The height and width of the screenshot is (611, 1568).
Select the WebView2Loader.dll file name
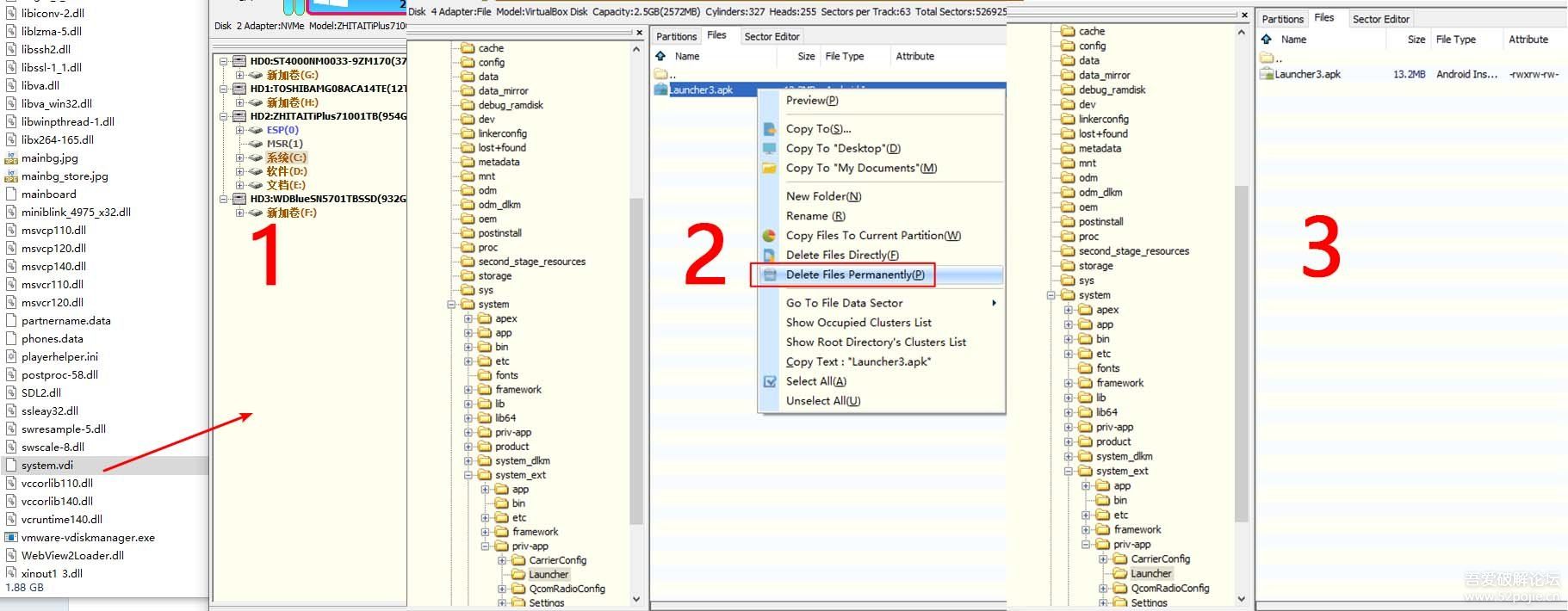72,556
